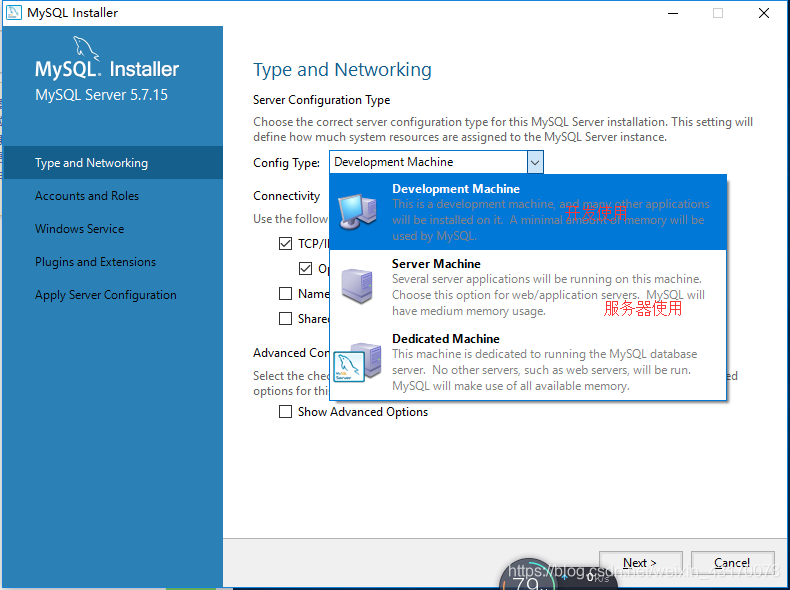This screenshot has width=790, height=590.
Task: Open the Windows Service step
Action: [112, 229]
